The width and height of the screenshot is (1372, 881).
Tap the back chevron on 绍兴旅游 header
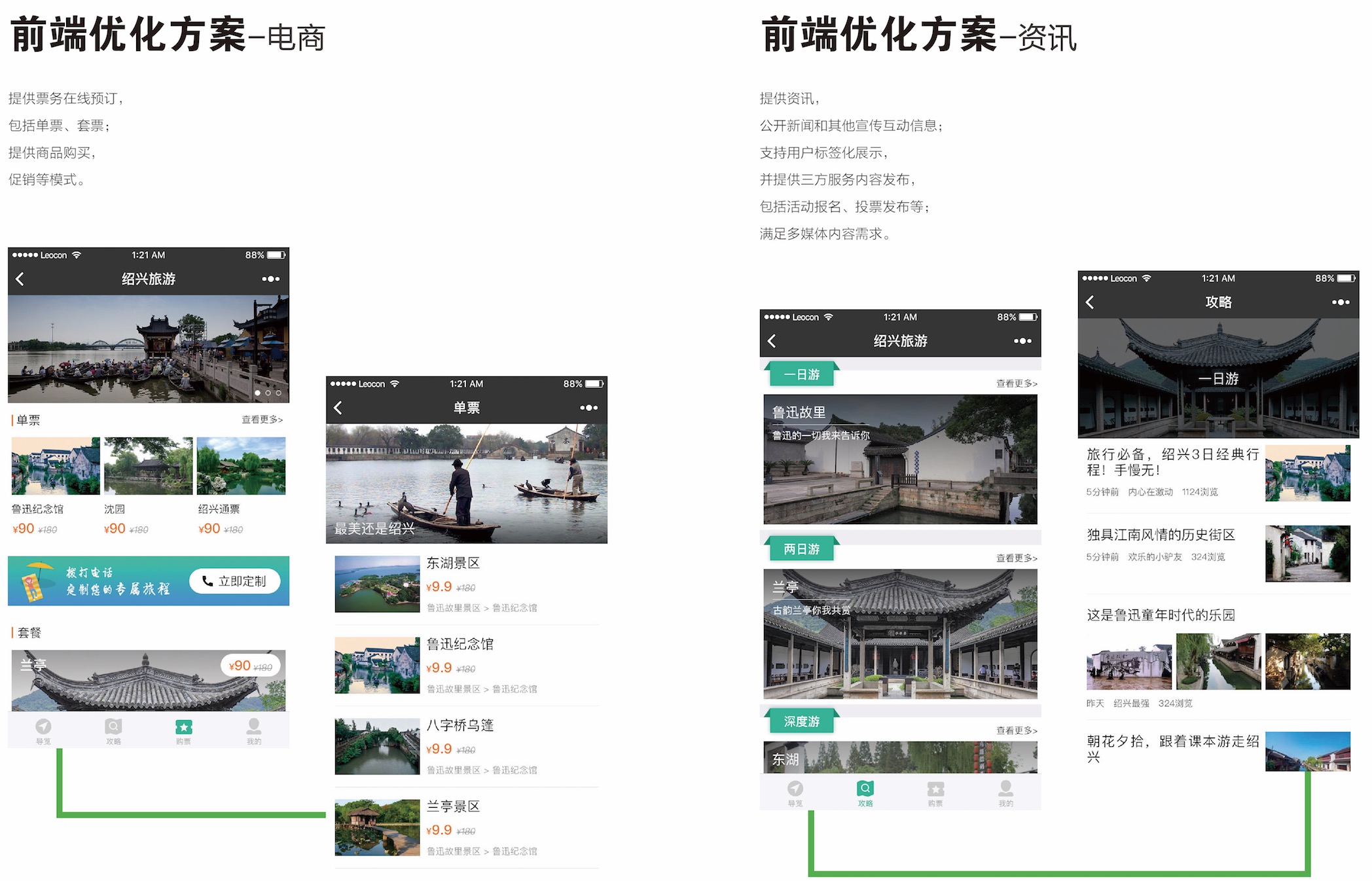click(22, 278)
